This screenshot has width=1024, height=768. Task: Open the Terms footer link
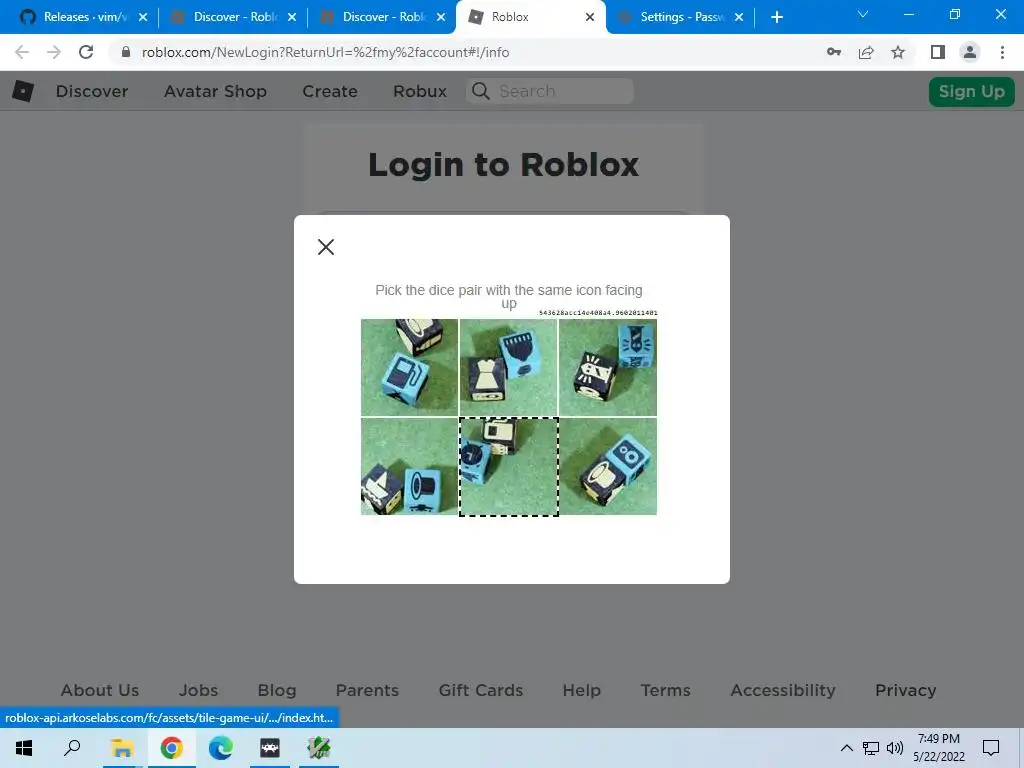(x=665, y=690)
